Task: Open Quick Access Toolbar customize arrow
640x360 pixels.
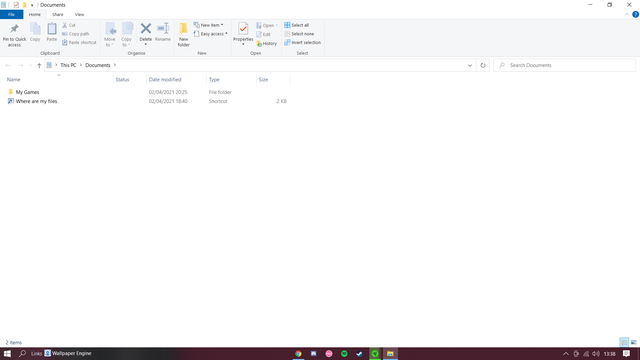Action: [x=32, y=5]
